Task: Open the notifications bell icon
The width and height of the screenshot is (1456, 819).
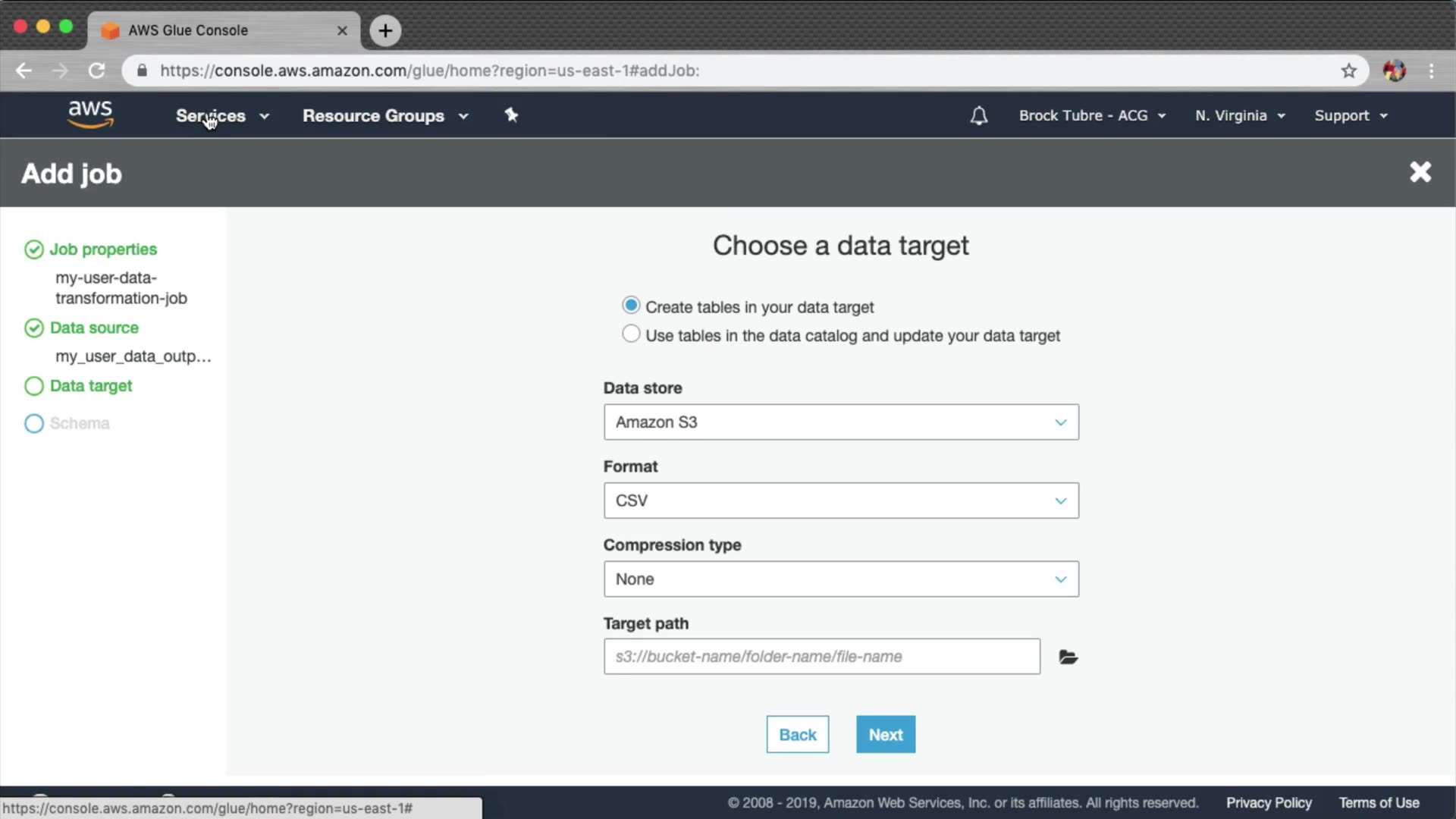Action: click(x=978, y=115)
